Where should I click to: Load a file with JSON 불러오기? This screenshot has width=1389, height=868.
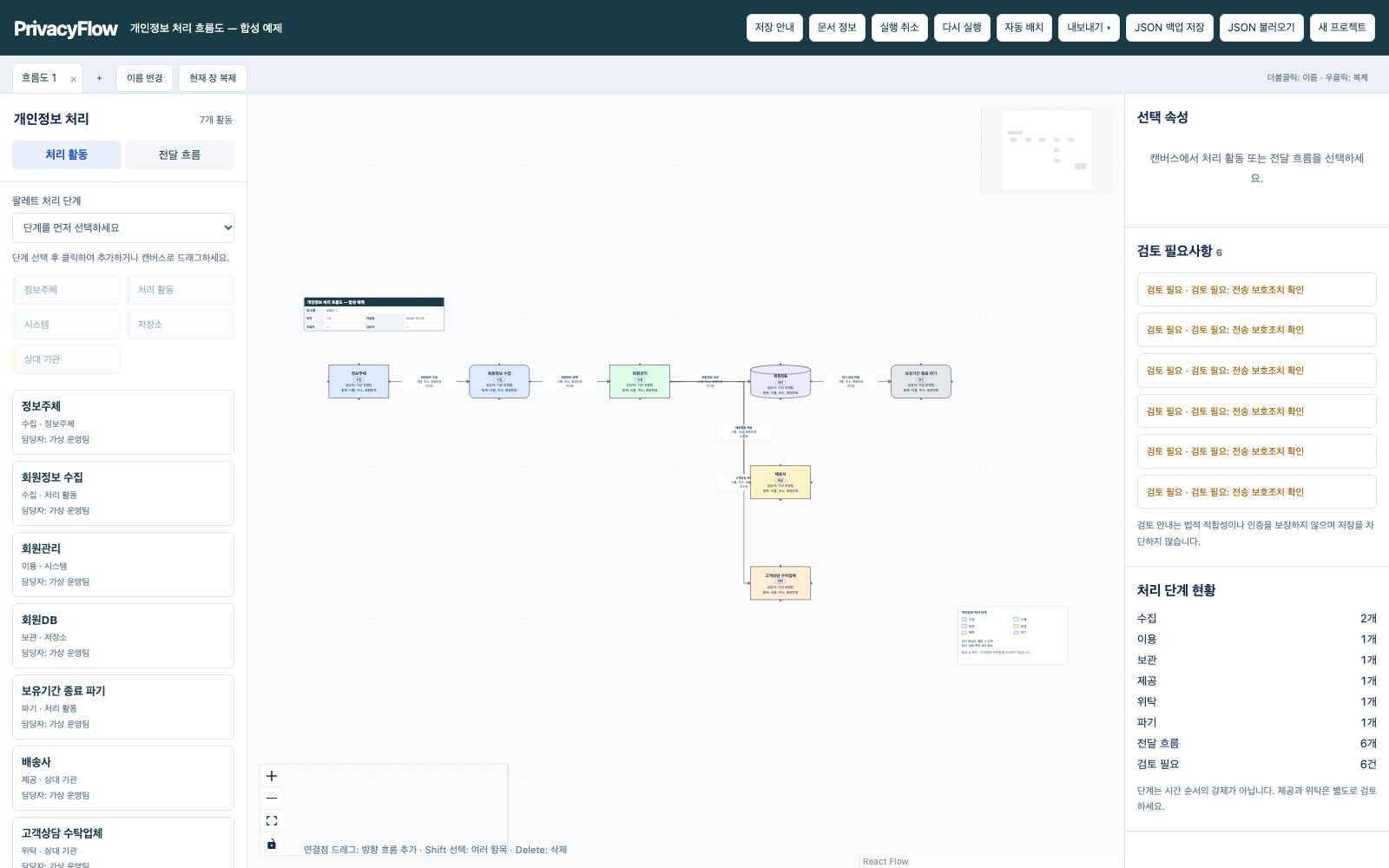pos(1261,28)
